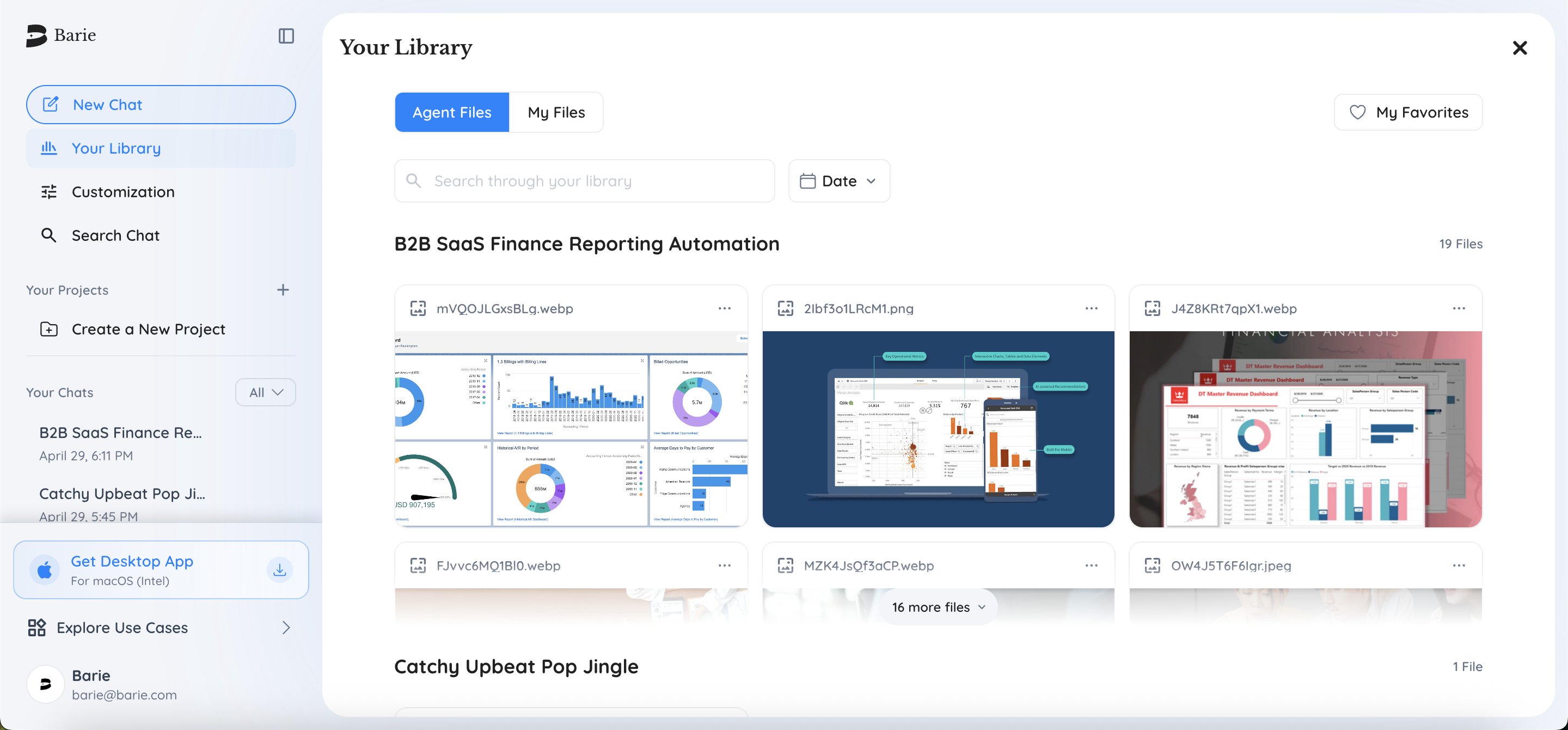The width and height of the screenshot is (1568, 730).
Task: Click the calendar icon in Date filter
Action: (x=808, y=181)
